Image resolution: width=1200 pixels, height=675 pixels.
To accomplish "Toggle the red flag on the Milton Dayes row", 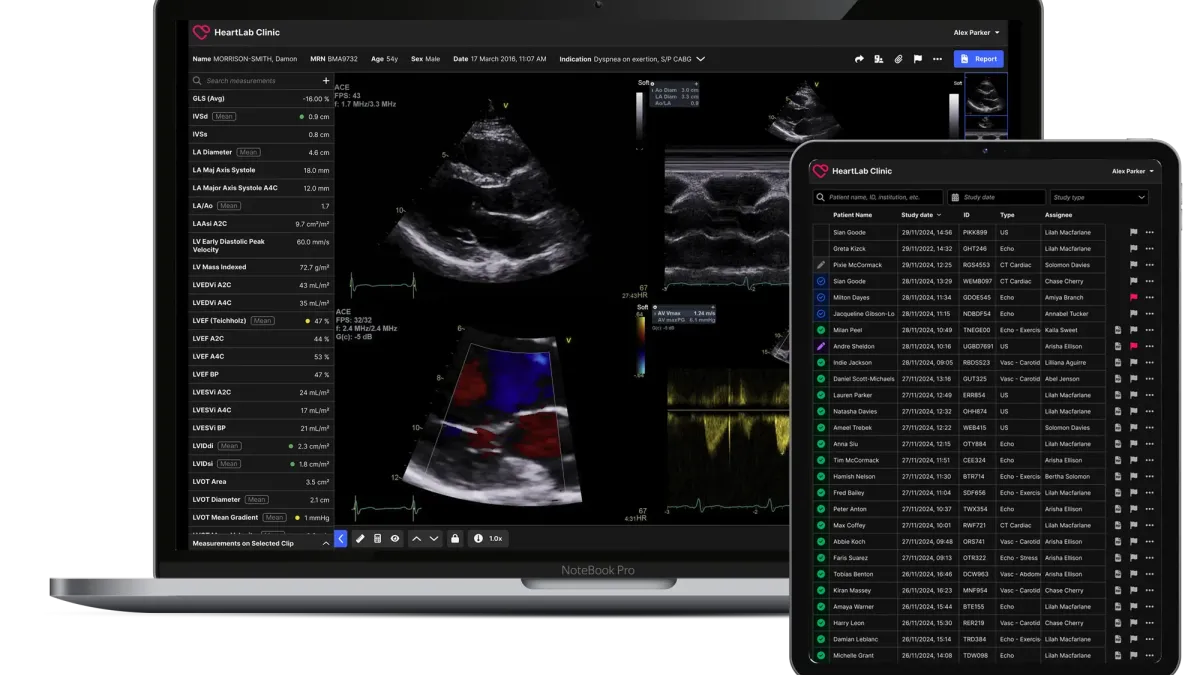I will [x=1134, y=298].
